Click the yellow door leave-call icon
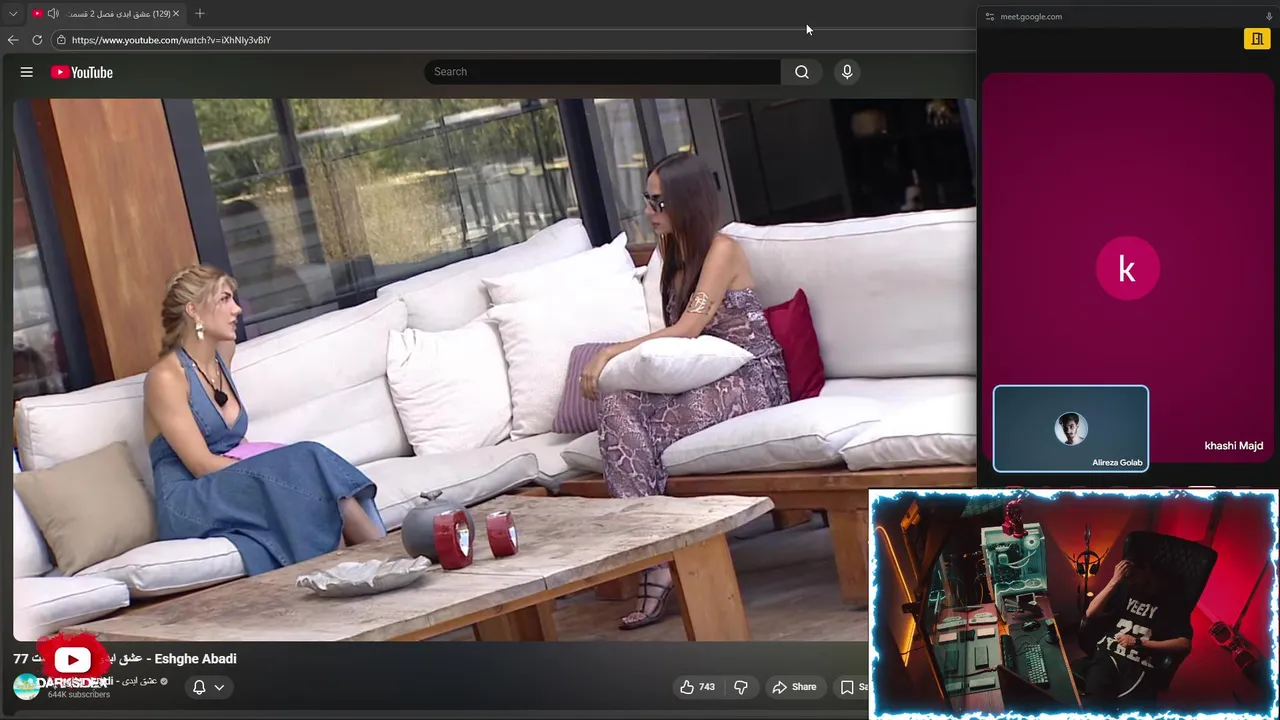Image resolution: width=1280 pixels, height=720 pixels. pos(1257,39)
